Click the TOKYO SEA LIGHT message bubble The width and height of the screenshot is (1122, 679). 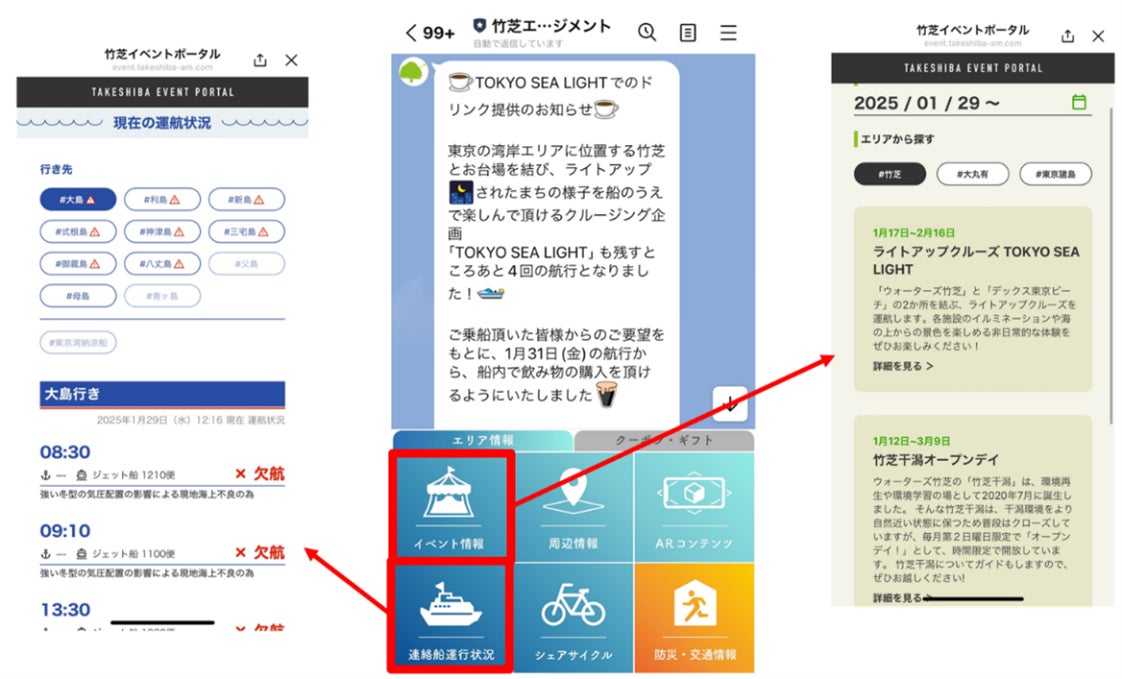point(557,243)
